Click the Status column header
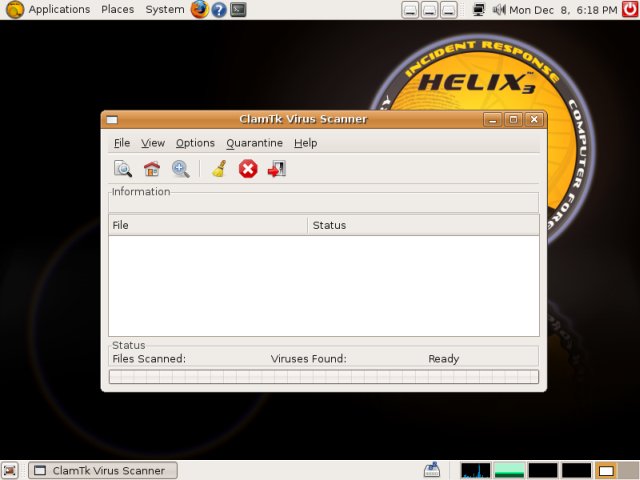Image resolution: width=640 pixels, height=480 pixels. [423, 225]
